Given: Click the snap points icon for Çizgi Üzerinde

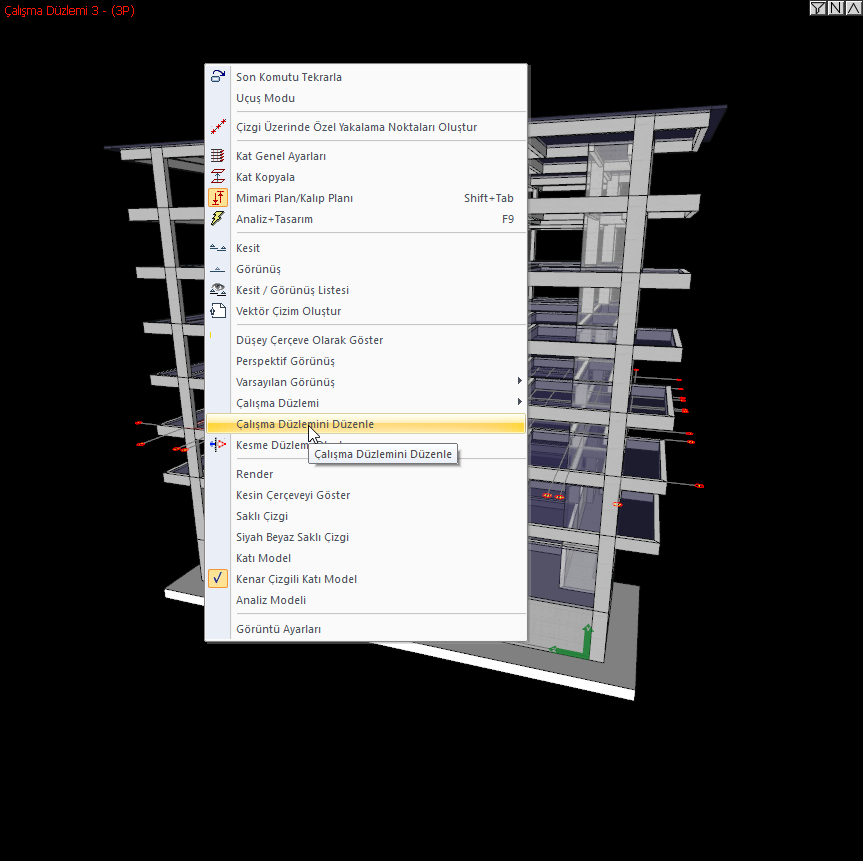Looking at the screenshot, I should [x=218, y=127].
